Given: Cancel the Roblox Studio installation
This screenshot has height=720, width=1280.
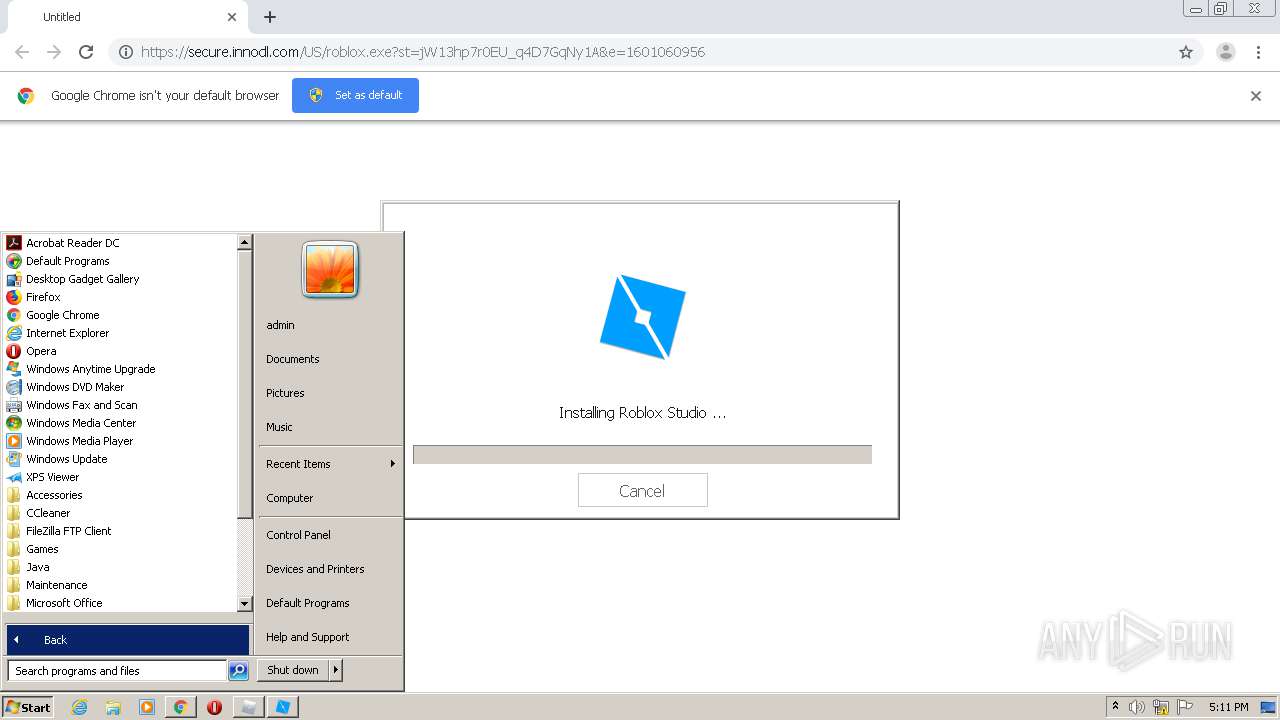Looking at the screenshot, I should coord(642,491).
